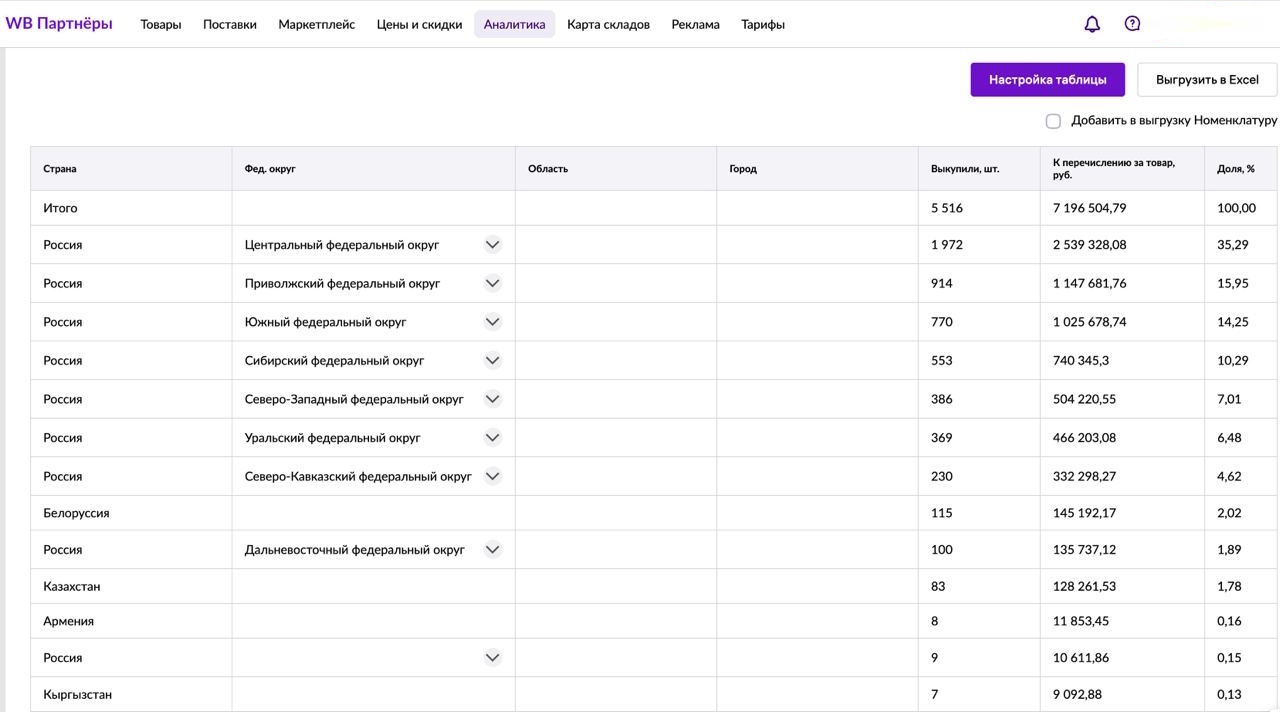The image size is (1280, 712).
Task: Click the WB Партнёры logo
Action: point(59,24)
